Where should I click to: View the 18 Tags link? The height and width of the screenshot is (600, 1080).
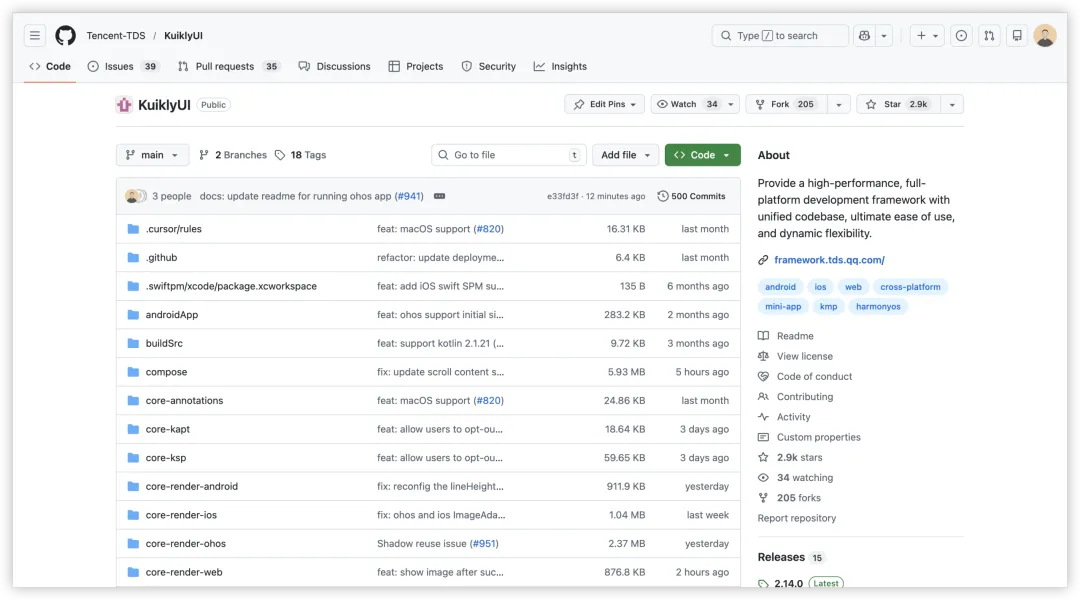click(300, 155)
